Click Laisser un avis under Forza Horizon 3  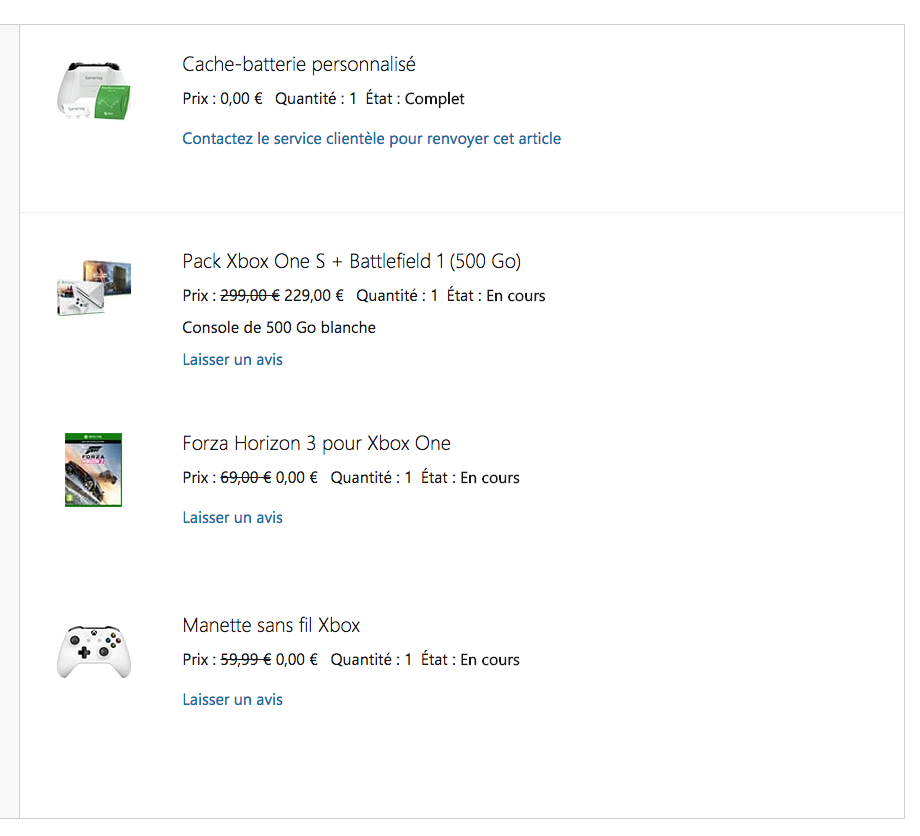click(232, 517)
